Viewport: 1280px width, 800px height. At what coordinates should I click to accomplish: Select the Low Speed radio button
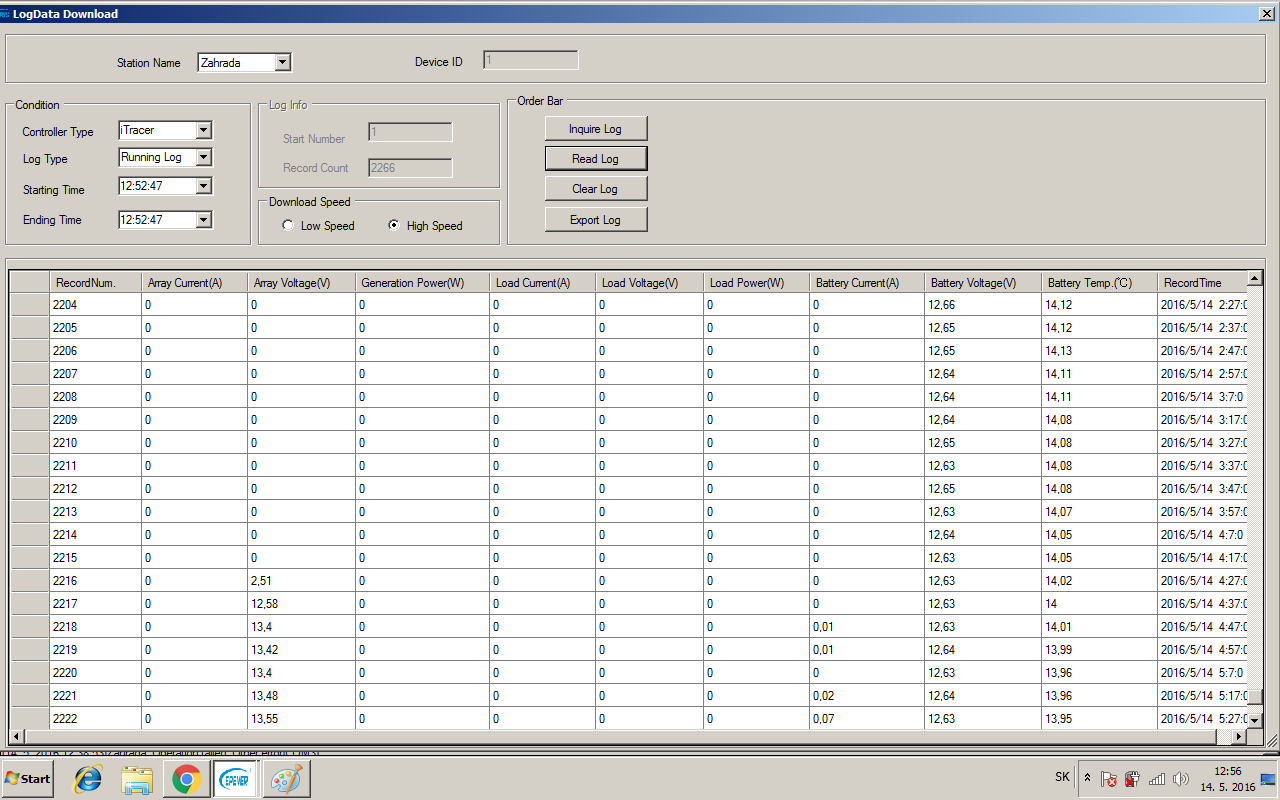click(x=288, y=226)
